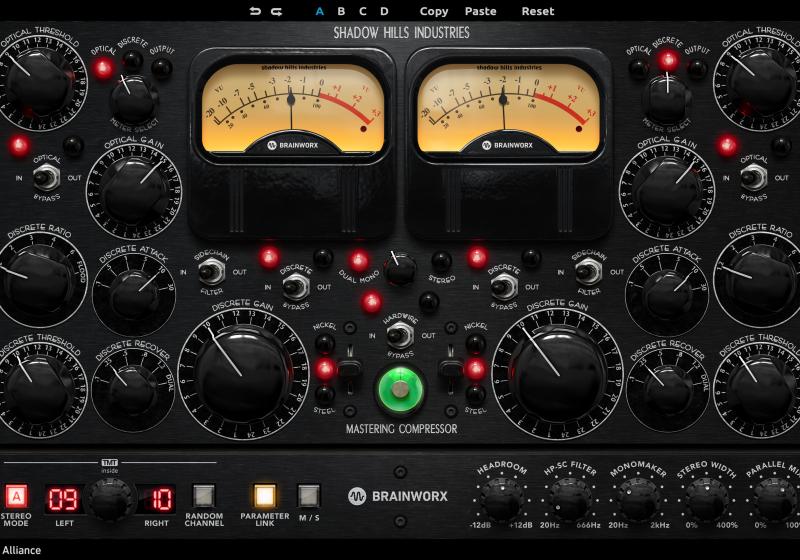The height and width of the screenshot is (560, 800).
Task: Click the Random Channel button
Action: (x=204, y=496)
